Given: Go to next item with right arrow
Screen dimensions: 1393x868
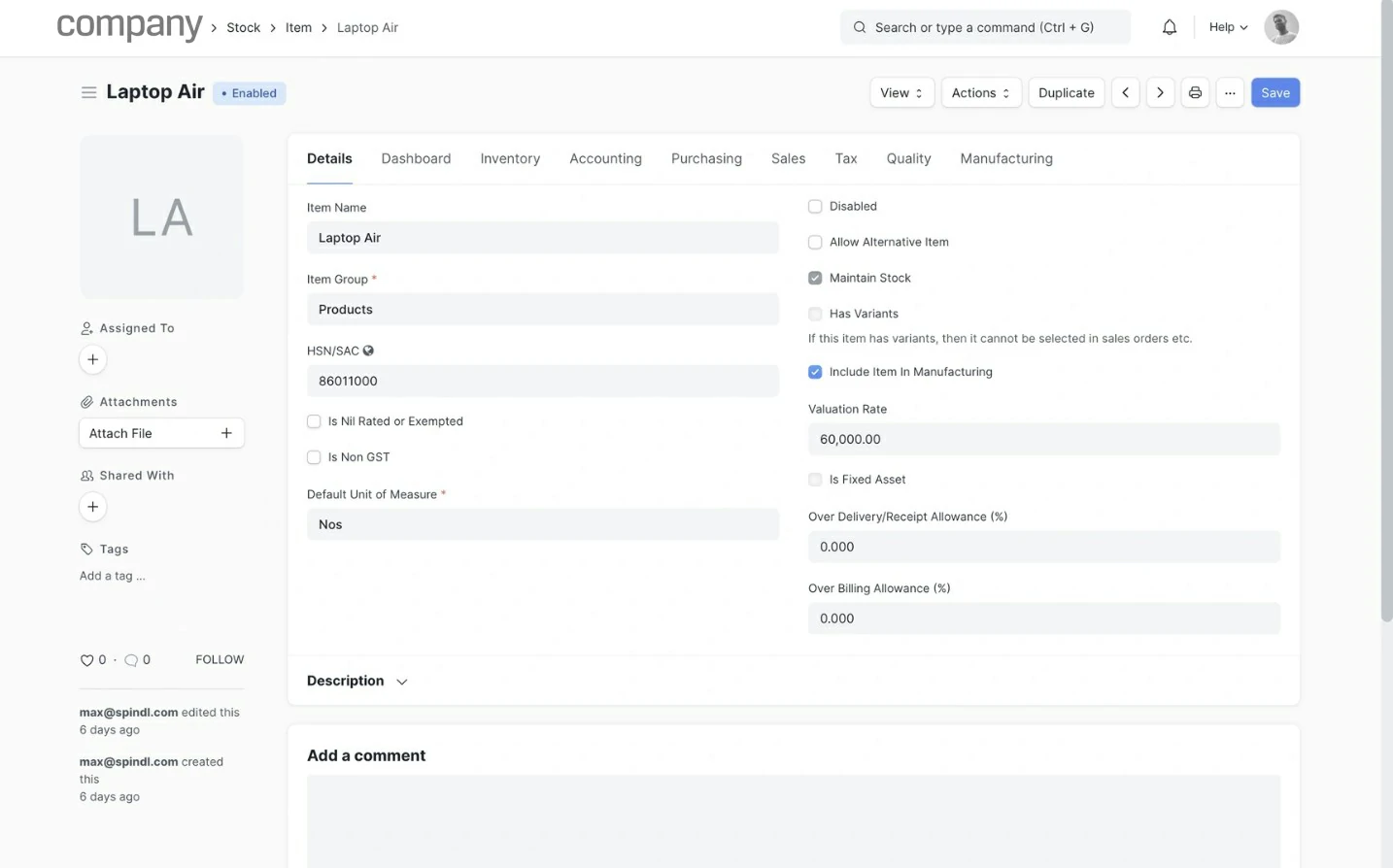Looking at the screenshot, I should (x=1160, y=93).
